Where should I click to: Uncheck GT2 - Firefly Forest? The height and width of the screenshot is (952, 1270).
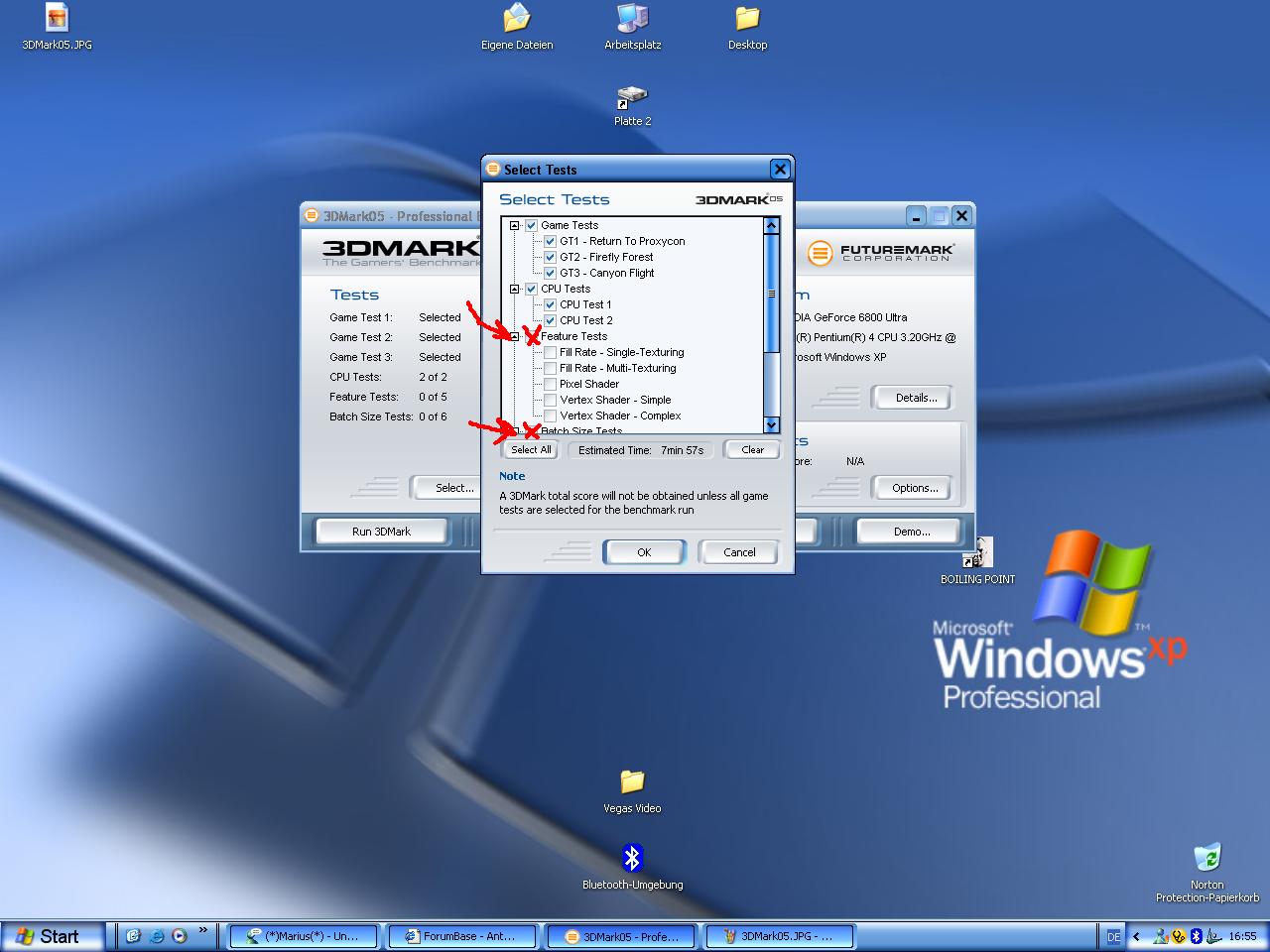click(x=550, y=257)
